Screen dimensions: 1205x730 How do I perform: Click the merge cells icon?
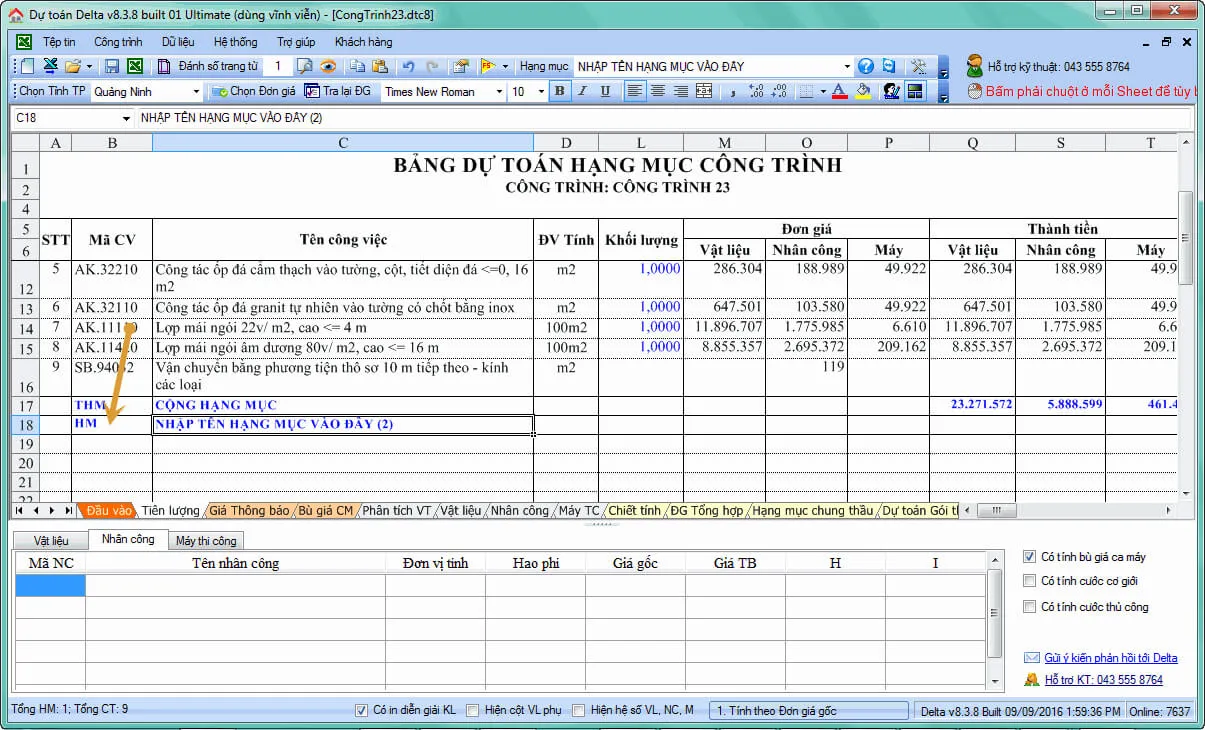[703, 91]
